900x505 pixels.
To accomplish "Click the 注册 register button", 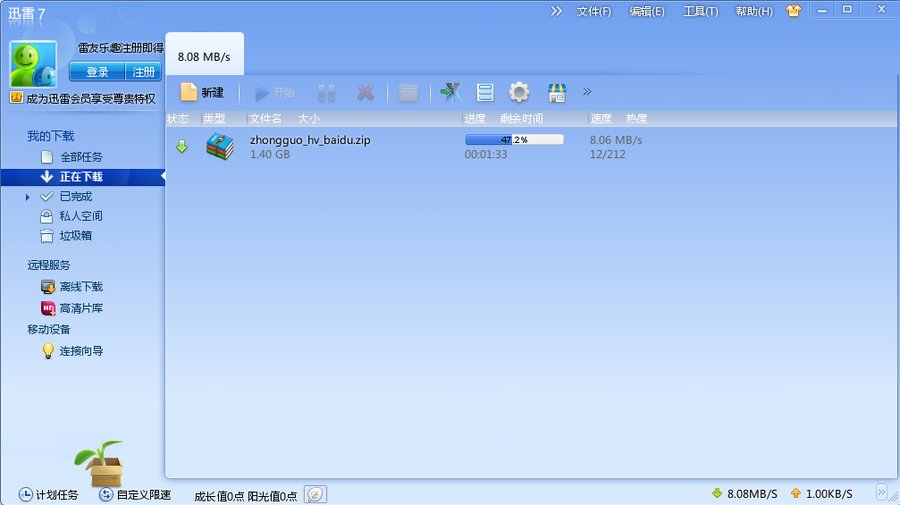I will (143, 72).
